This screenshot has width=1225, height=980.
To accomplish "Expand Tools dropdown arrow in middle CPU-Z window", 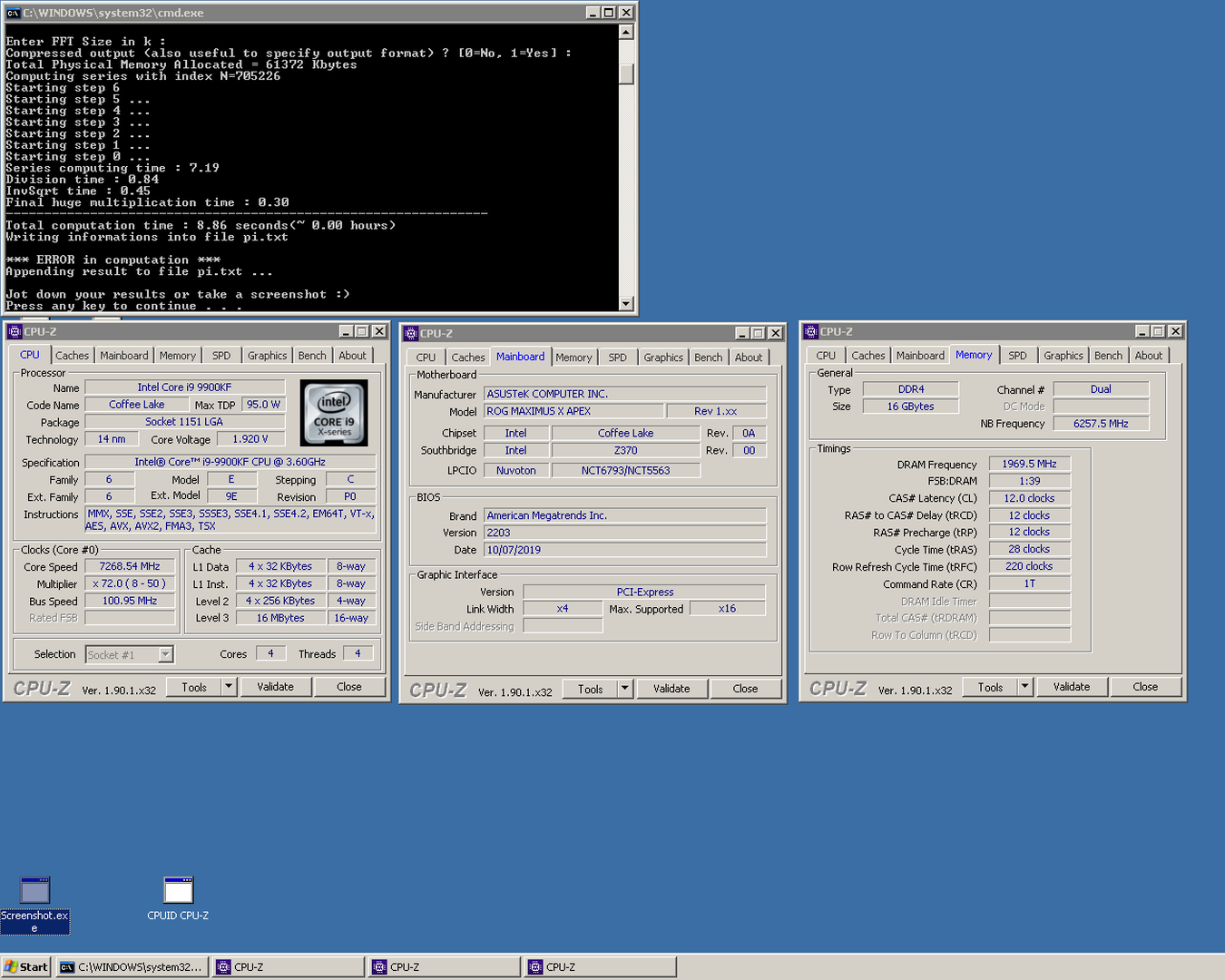I will tap(625, 689).
